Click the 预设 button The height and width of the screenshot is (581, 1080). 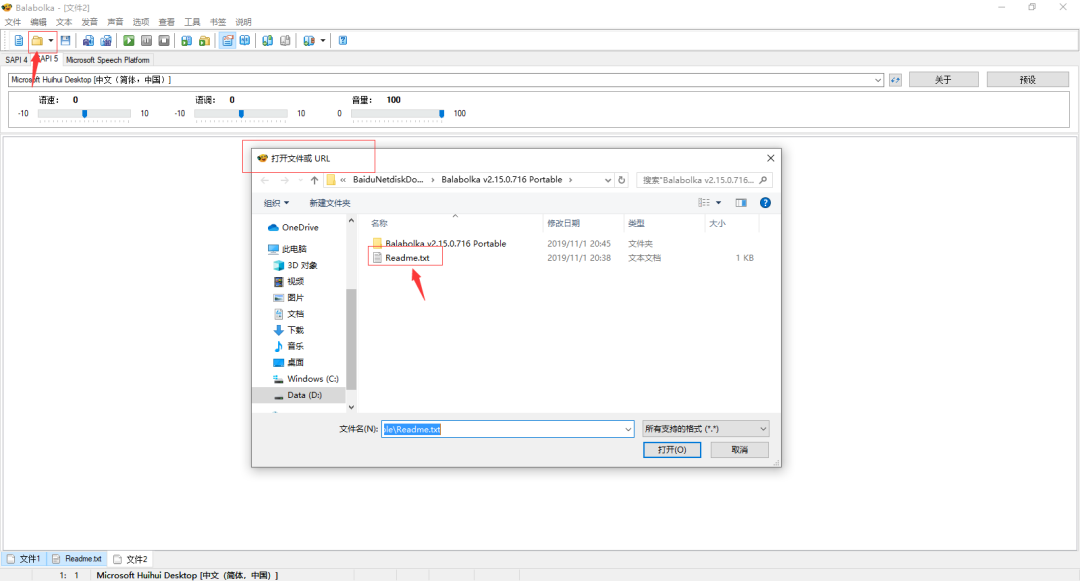click(1028, 80)
